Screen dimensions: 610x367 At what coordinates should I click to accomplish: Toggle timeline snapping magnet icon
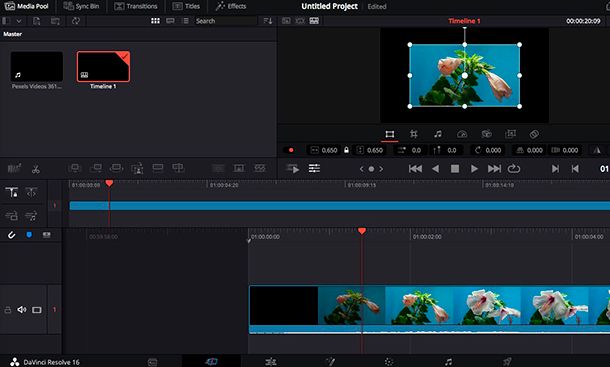(x=11, y=235)
